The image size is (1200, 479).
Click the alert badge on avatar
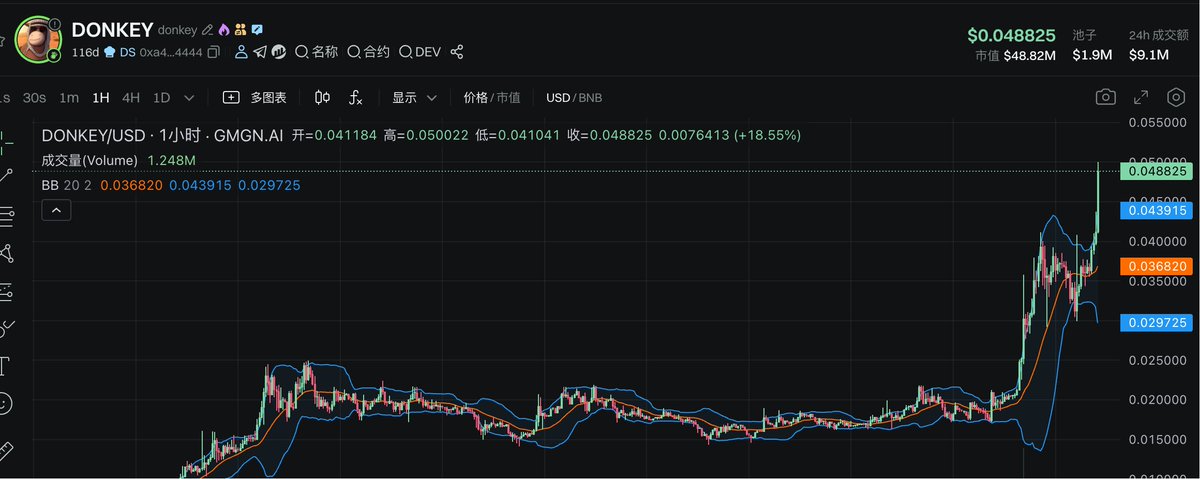coord(54,23)
